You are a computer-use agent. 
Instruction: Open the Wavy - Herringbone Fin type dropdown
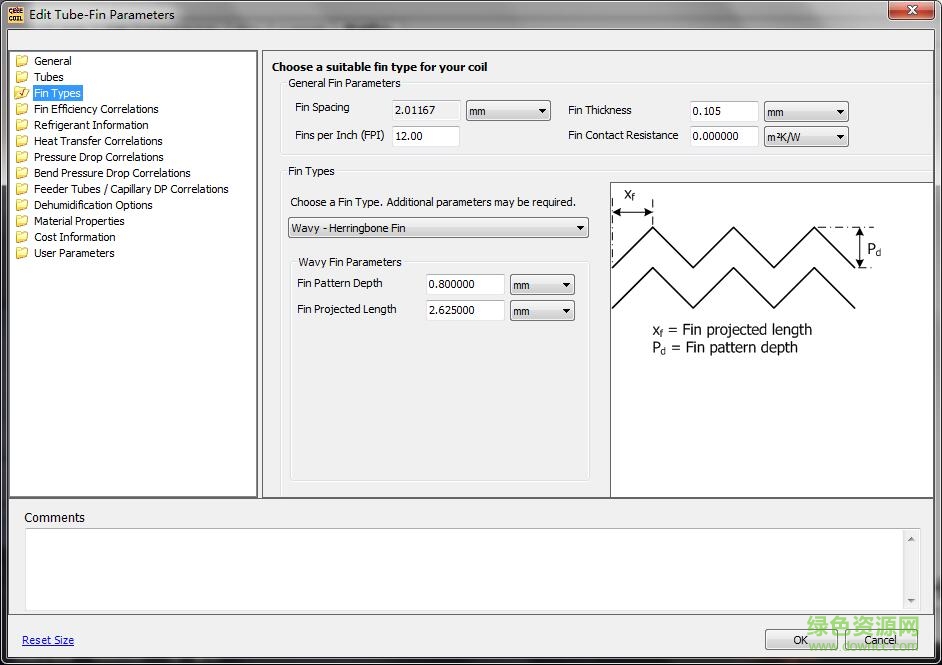[x=438, y=229]
